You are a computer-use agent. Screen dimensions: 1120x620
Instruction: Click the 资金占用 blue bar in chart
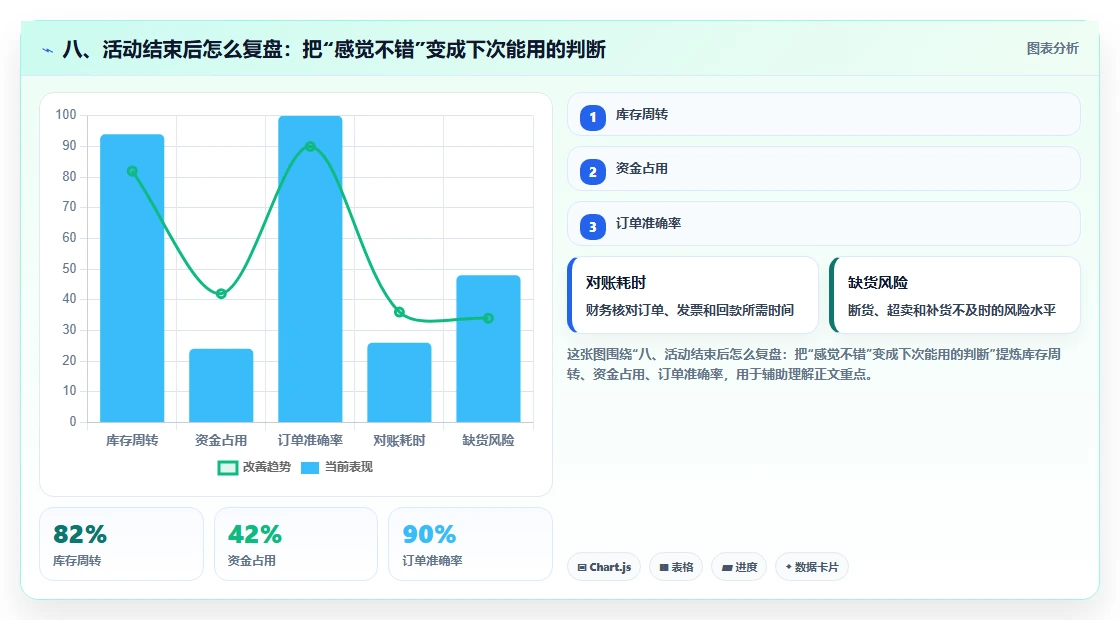[x=221, y=385]
